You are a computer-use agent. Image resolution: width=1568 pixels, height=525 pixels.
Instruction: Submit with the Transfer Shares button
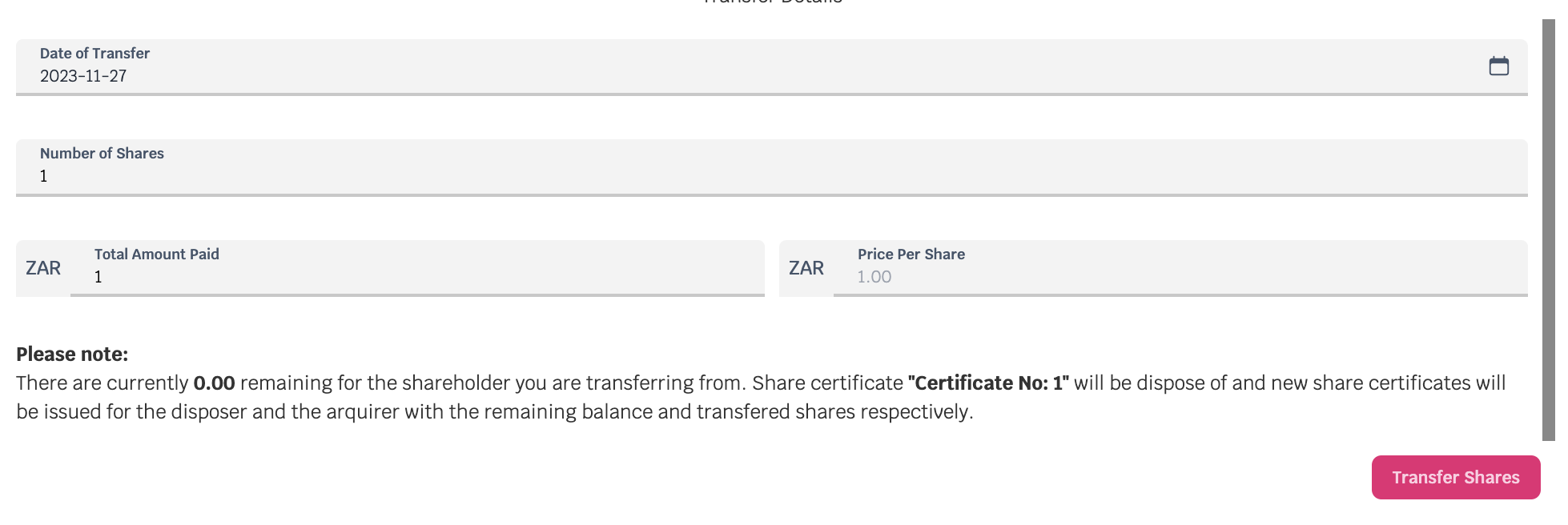click(1455, 477)
